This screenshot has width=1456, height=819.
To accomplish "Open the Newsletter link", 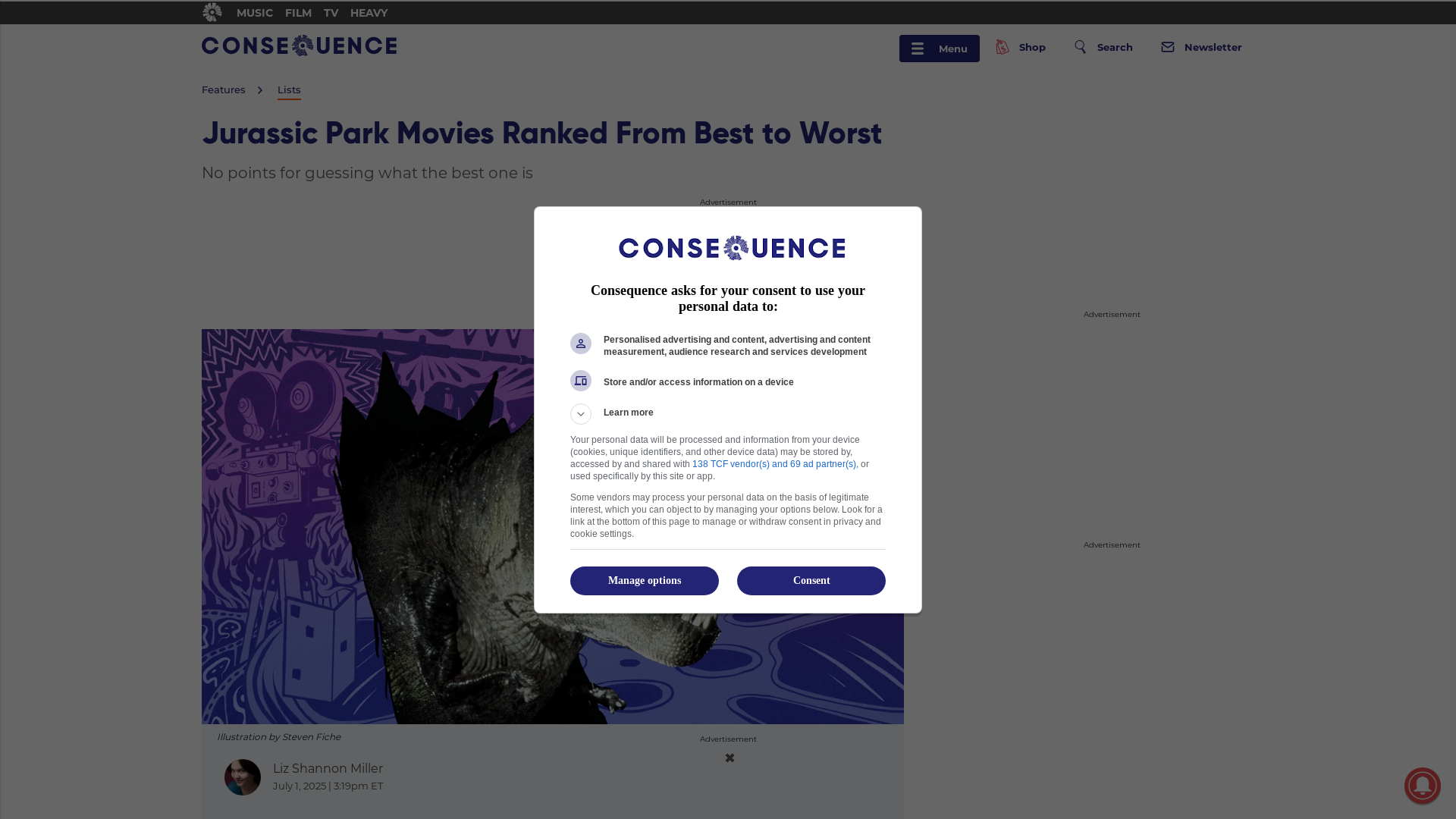I will click(1213, 47).
